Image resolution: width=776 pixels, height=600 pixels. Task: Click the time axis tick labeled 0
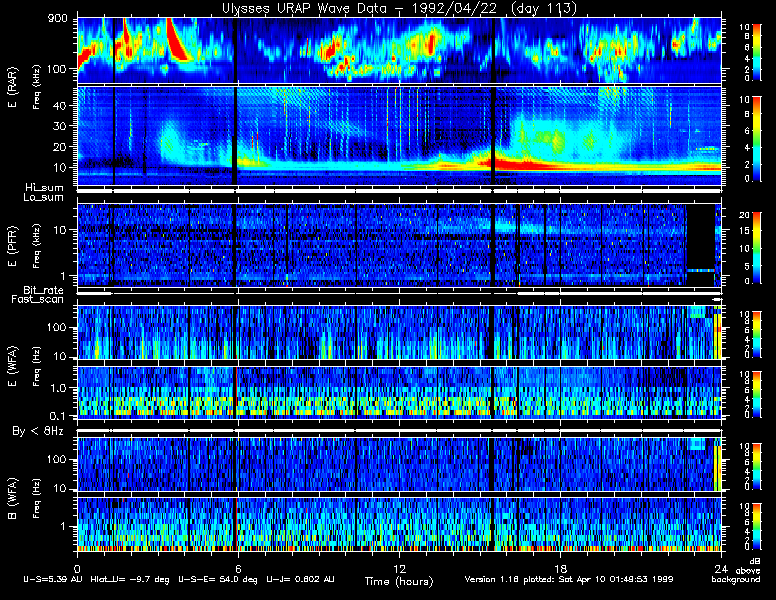pyautogui.click(x=77, y=568)
